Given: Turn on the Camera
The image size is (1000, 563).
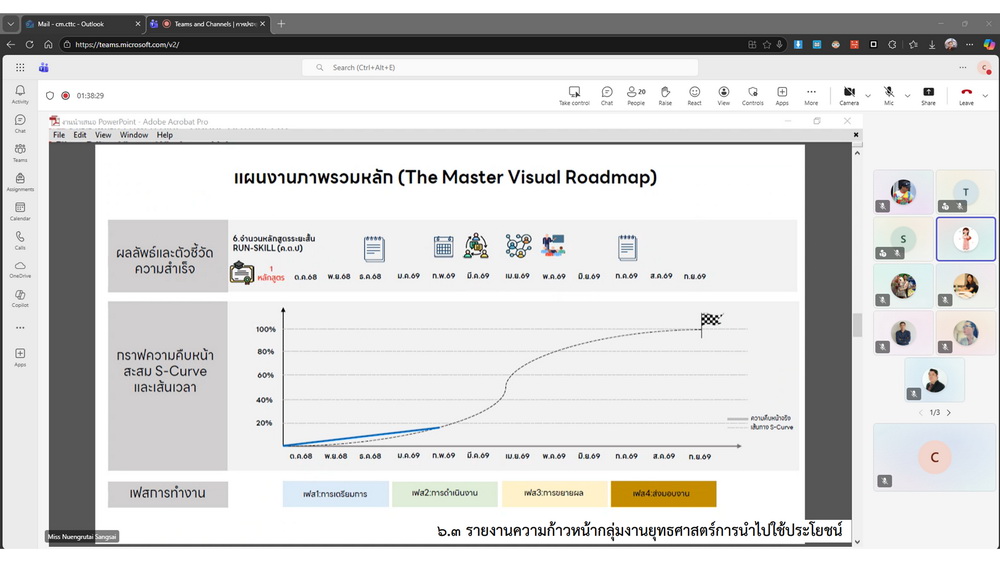Looking at the screenshot, I should tap(849, 95).
